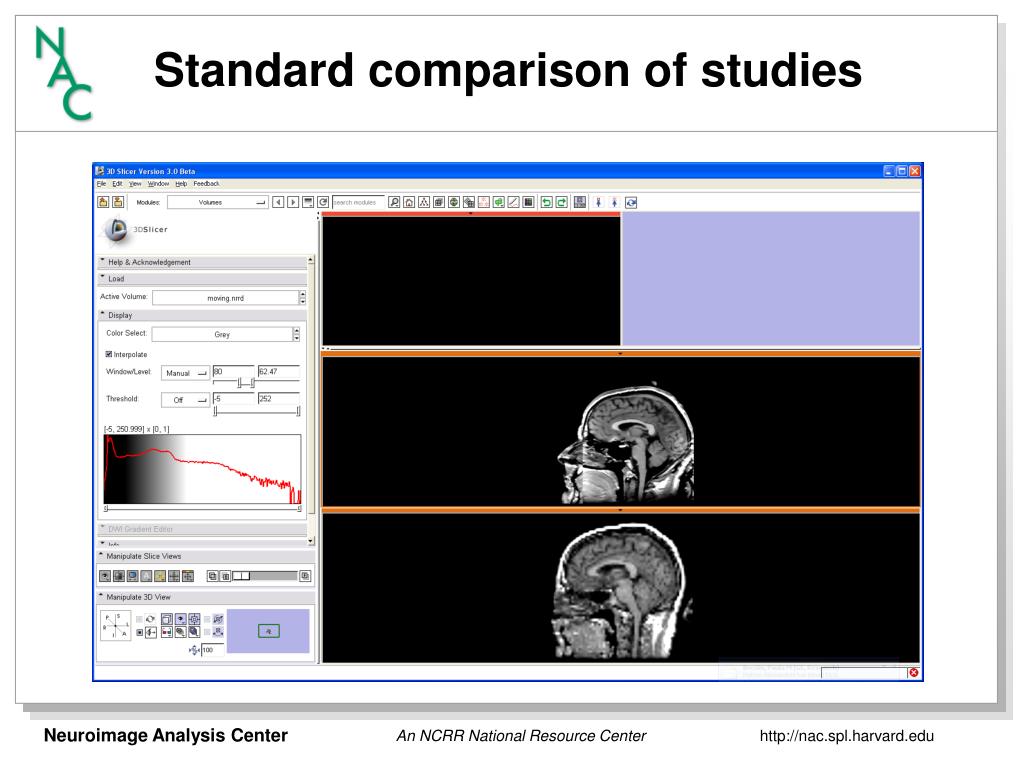Click the module history icon
1023x767 pixels.
tap(308, 202)
